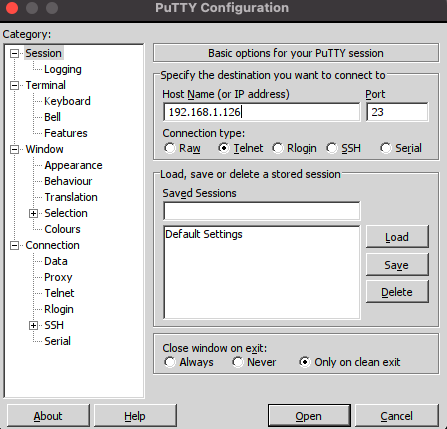Open the Appearance settings

[73, 165]
